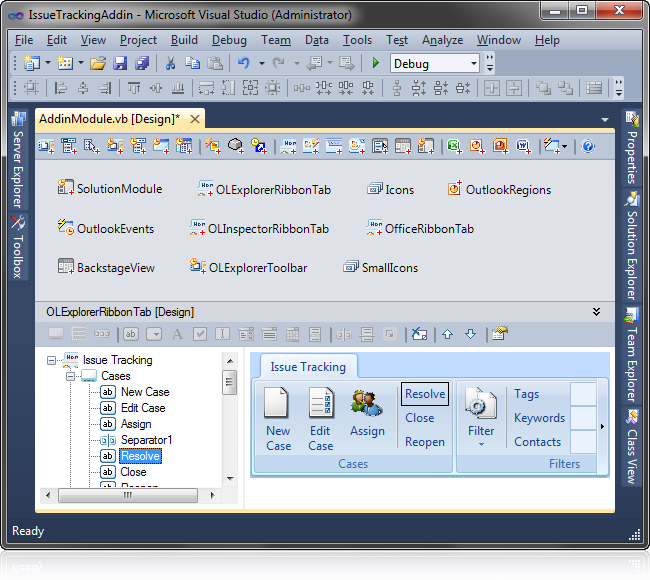The width and height of the screenshot is (650, 580).
Task: Open New Project dropdown arrow
Action: (48, 63)
